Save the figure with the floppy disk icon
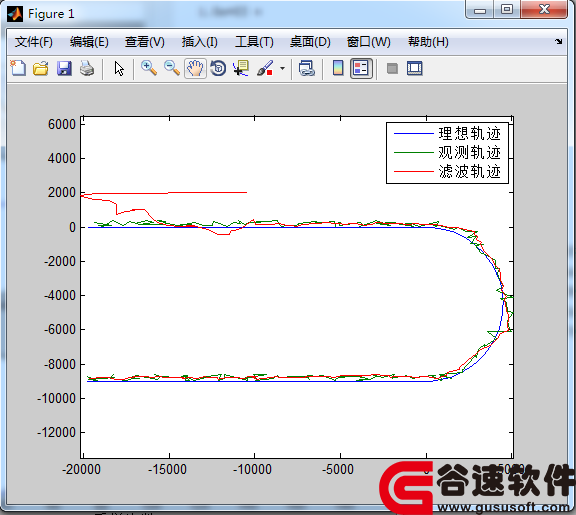This screenshot has width=576, height=515. tap(64, 68)
